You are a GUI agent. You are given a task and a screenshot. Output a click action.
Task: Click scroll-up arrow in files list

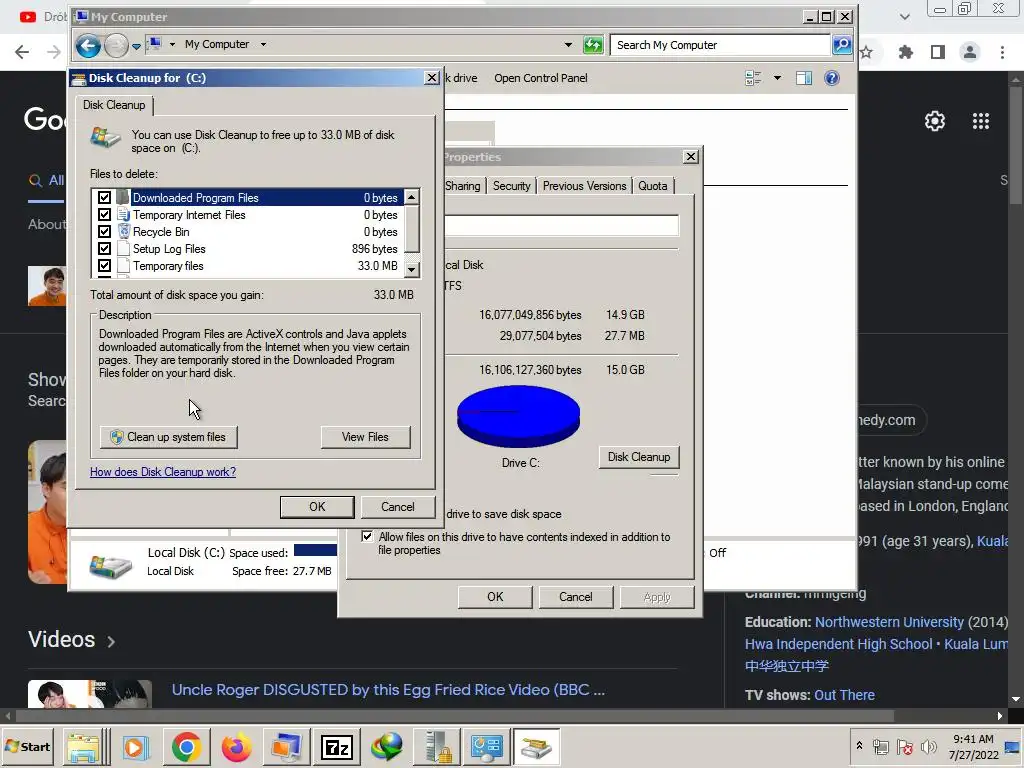click(411, 197)
